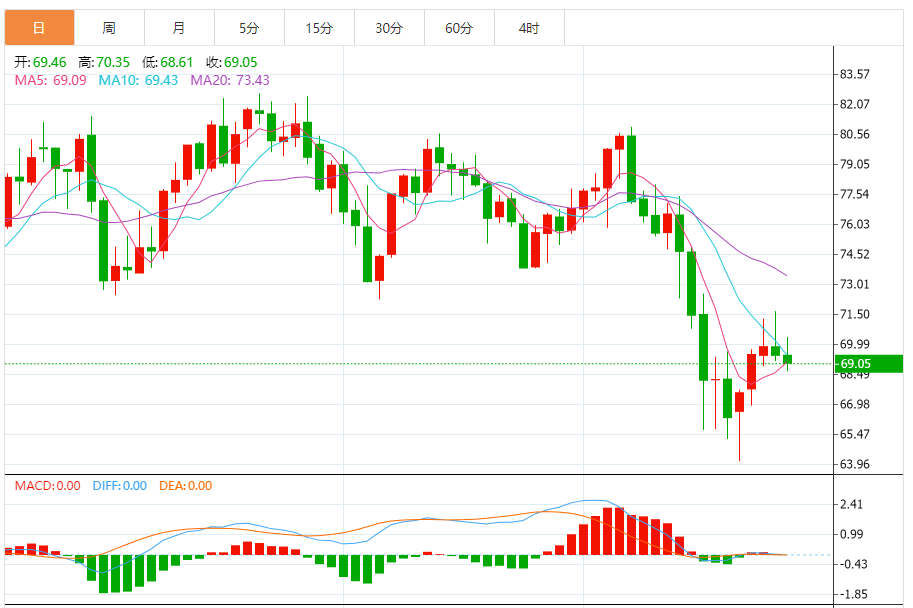Screen dimensions: 913x608
Task: Click the 66.98 price axis label
Action: pyautogui.click(x=855, y=404)
